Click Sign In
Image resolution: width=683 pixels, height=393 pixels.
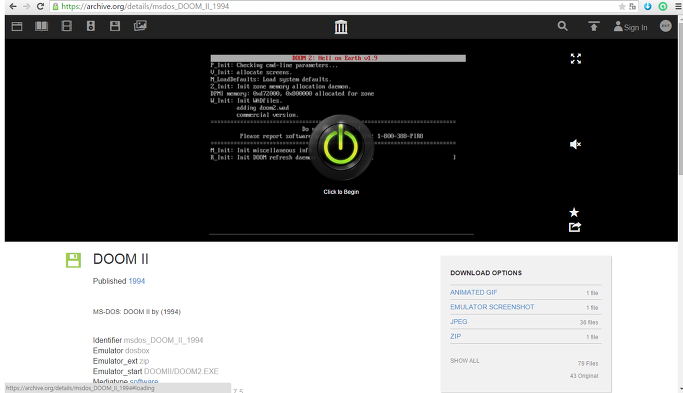coord(631,27)
